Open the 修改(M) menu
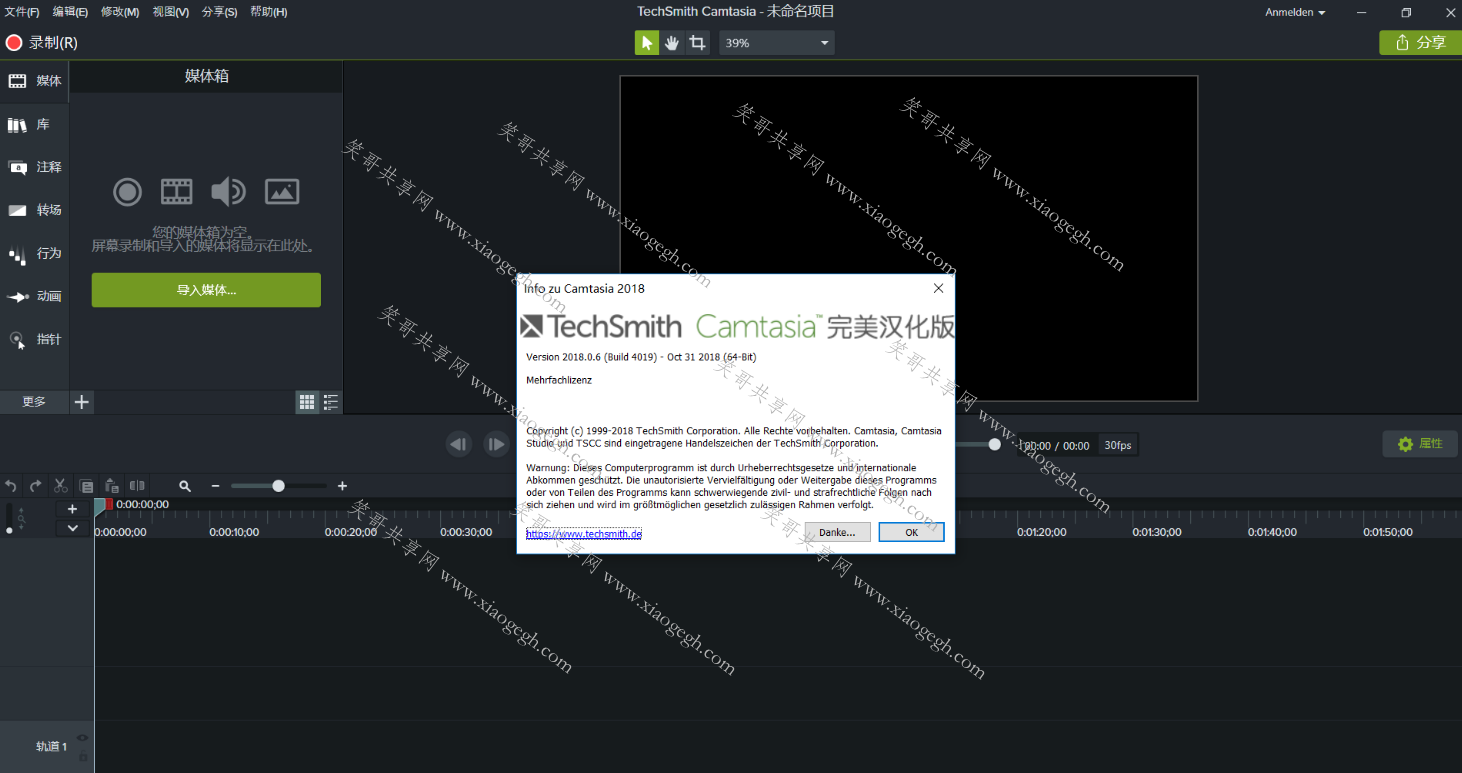 click(x=120, y=12)
